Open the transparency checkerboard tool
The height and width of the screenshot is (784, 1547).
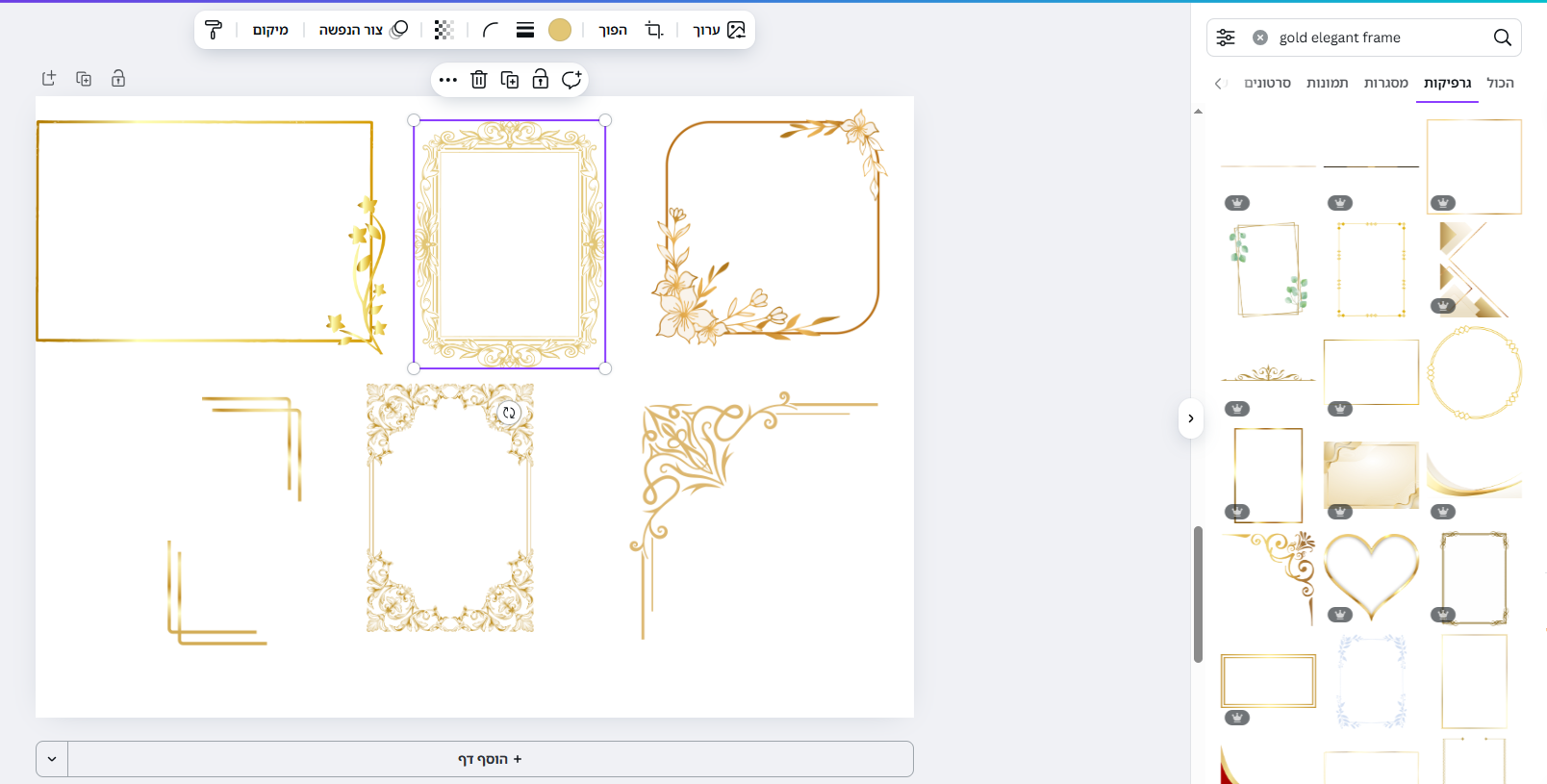(x=444, y=30)
